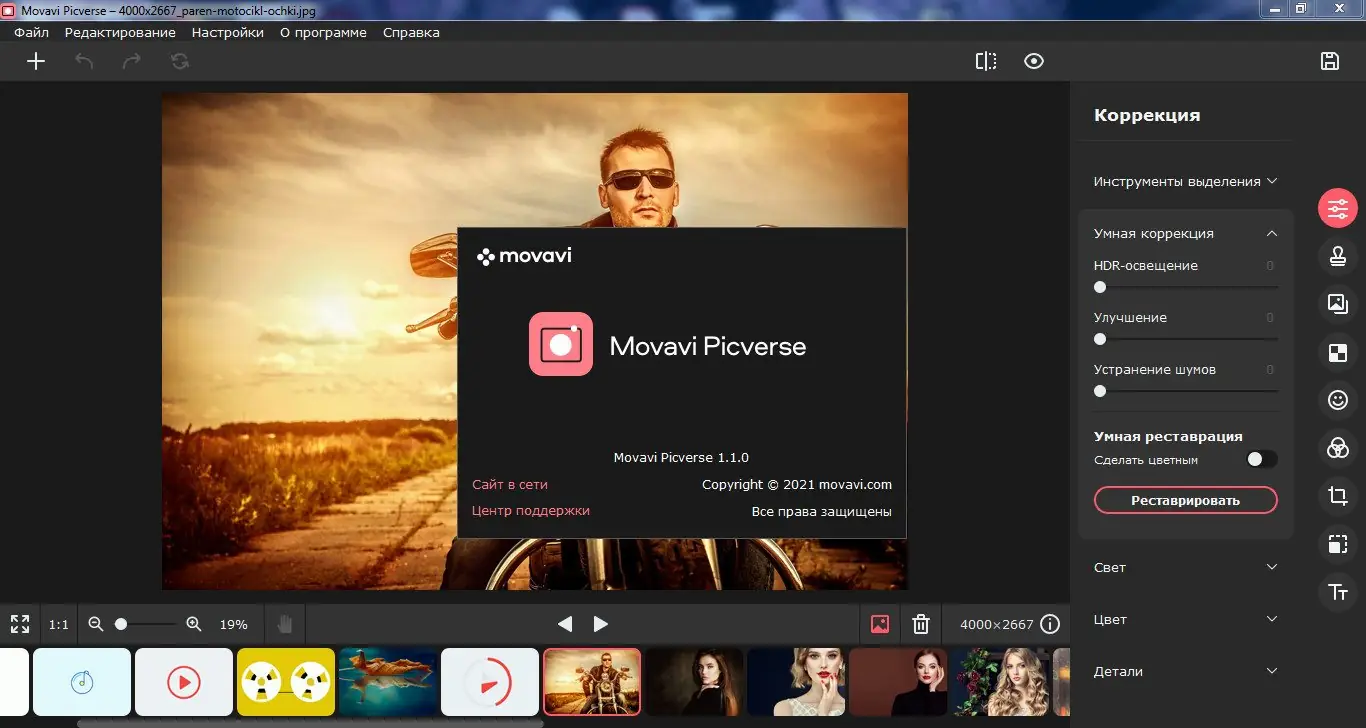Collapse the Умная коррекция section

coord(1186,234)
